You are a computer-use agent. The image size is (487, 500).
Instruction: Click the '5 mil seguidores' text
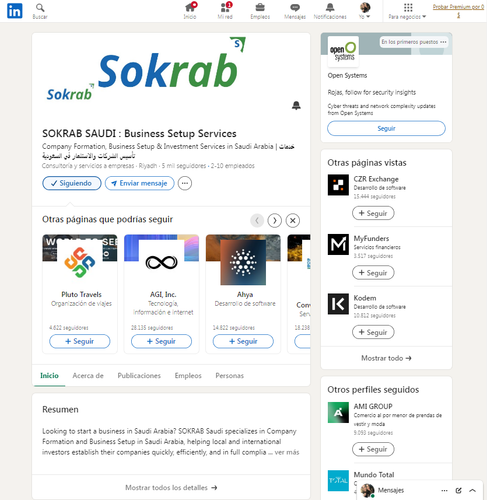pyautogui.click(x=184, y=166)
